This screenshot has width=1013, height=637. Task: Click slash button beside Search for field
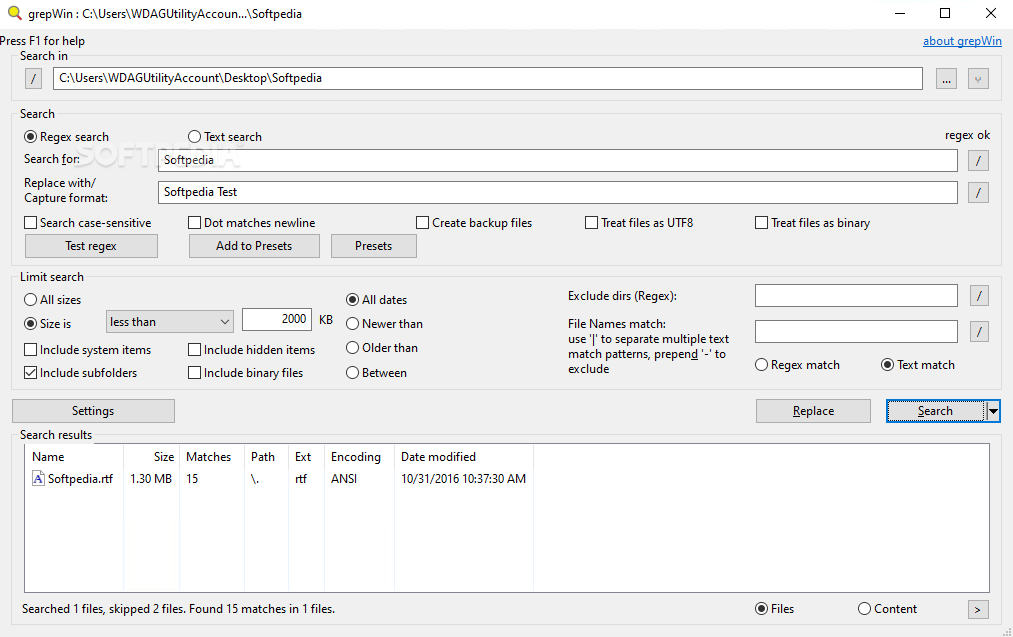[978, 160]
